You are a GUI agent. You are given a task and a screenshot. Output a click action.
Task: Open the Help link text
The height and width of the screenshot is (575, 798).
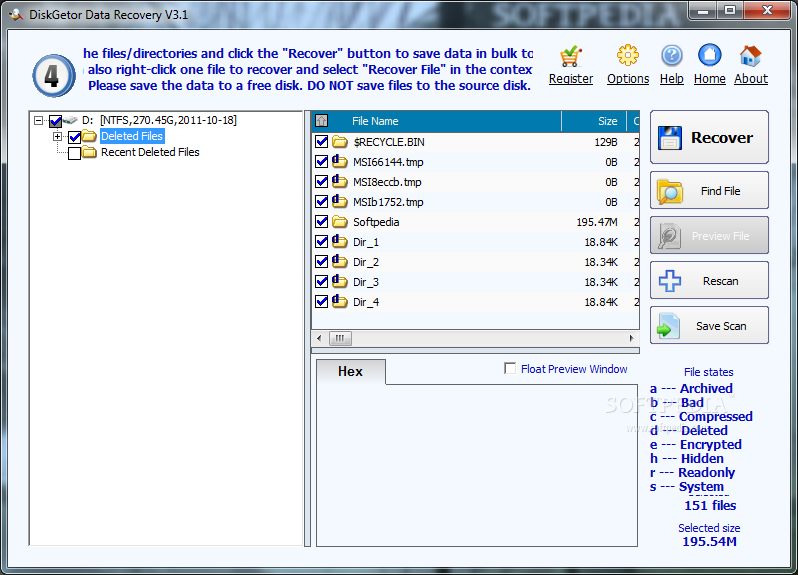tap(671, 79)
